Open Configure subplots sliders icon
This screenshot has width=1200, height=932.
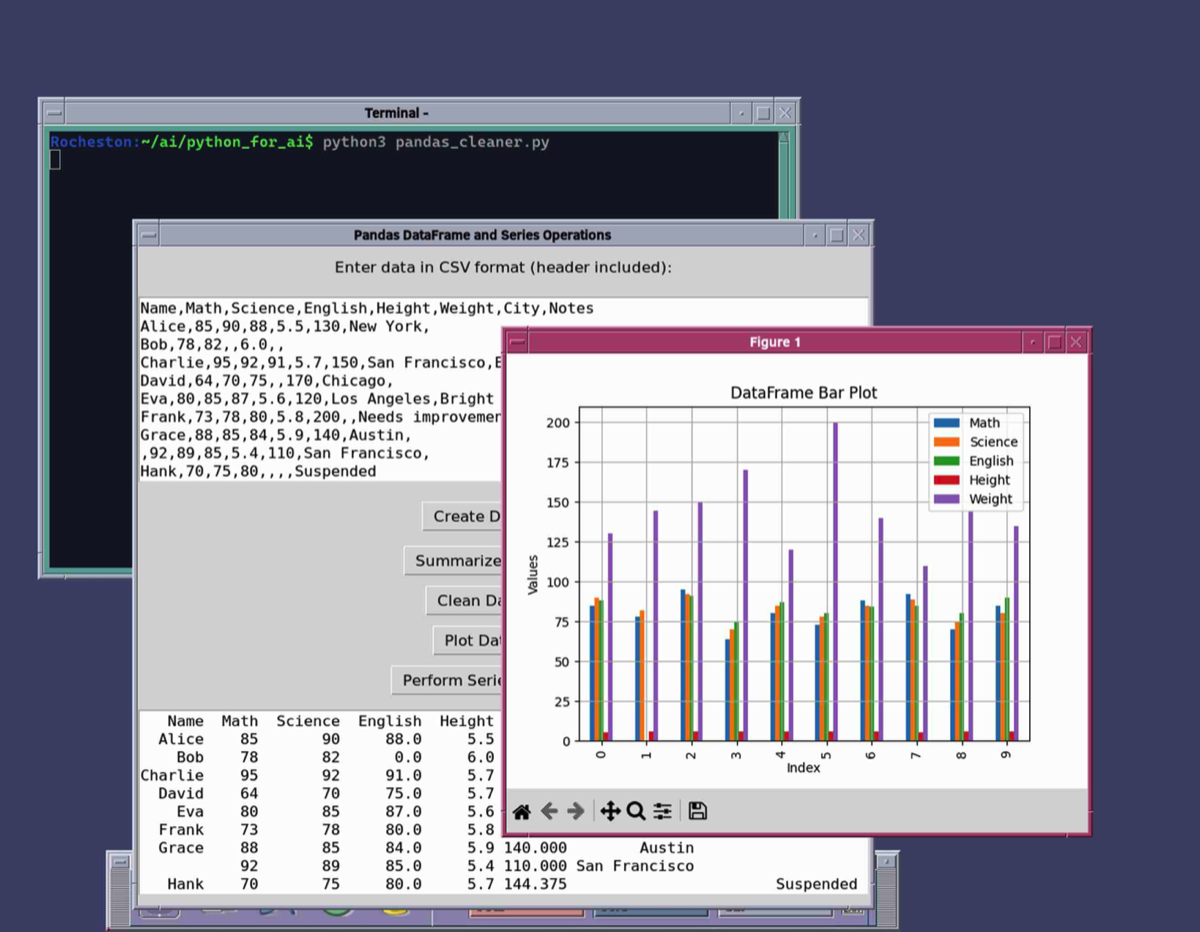click(x=662, y=811)
